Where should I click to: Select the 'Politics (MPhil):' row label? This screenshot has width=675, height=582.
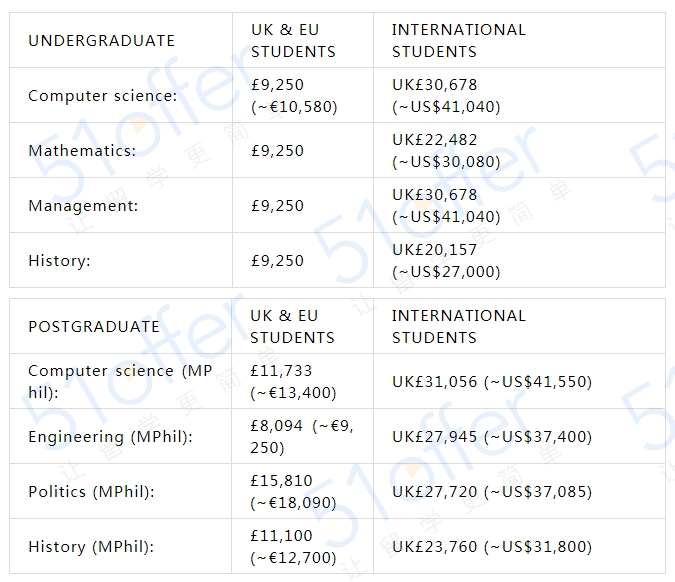click(x=91, y=492)
